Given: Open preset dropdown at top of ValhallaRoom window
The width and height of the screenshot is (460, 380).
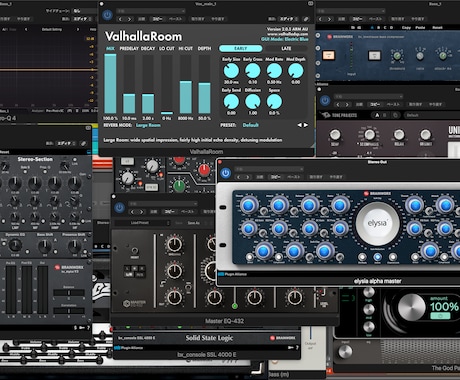Looking at the screenshot, I should pyautogui.click(x=151, y=11).
